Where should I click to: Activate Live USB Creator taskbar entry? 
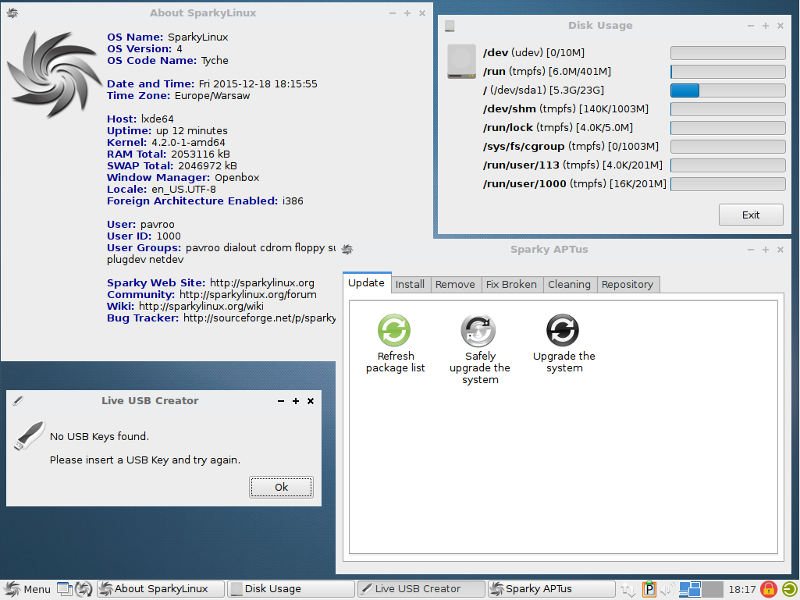pos(421,589)
